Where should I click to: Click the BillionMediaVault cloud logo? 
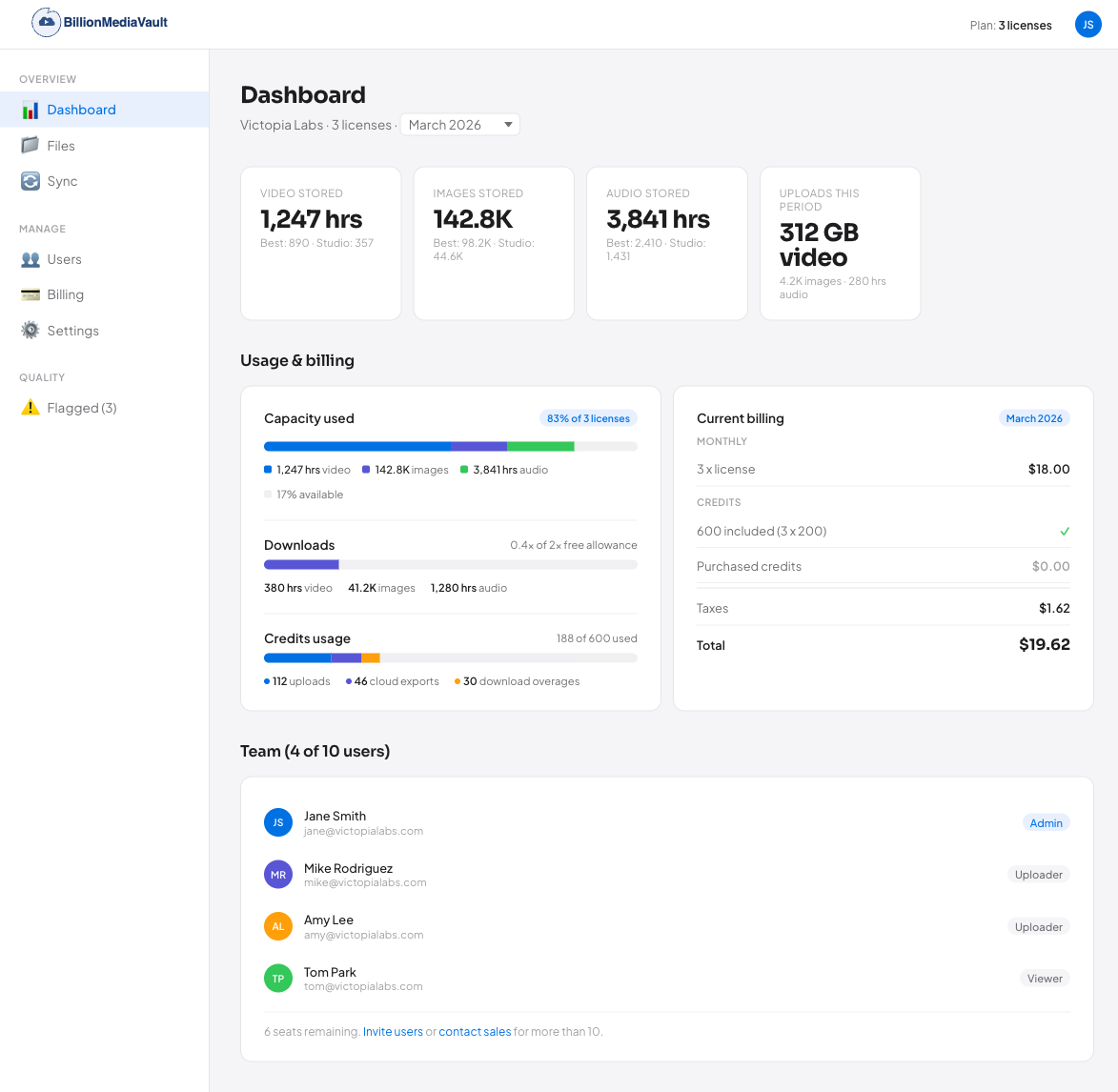click(46, 22)
